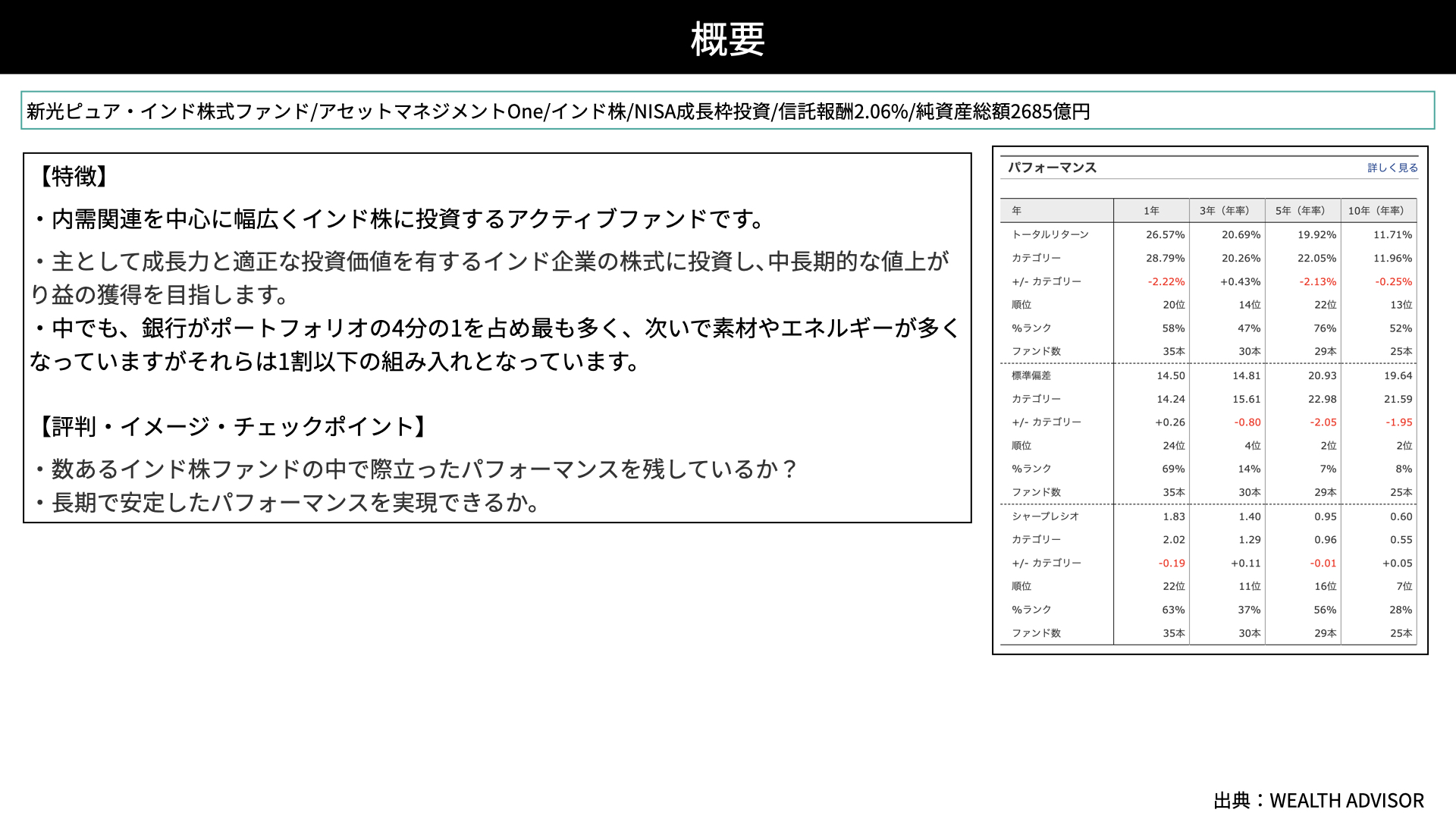Image resolution: width=1456 pixels, height=819 pixels.
Task: Click the 63% percent rank value
Action: 1173,610
